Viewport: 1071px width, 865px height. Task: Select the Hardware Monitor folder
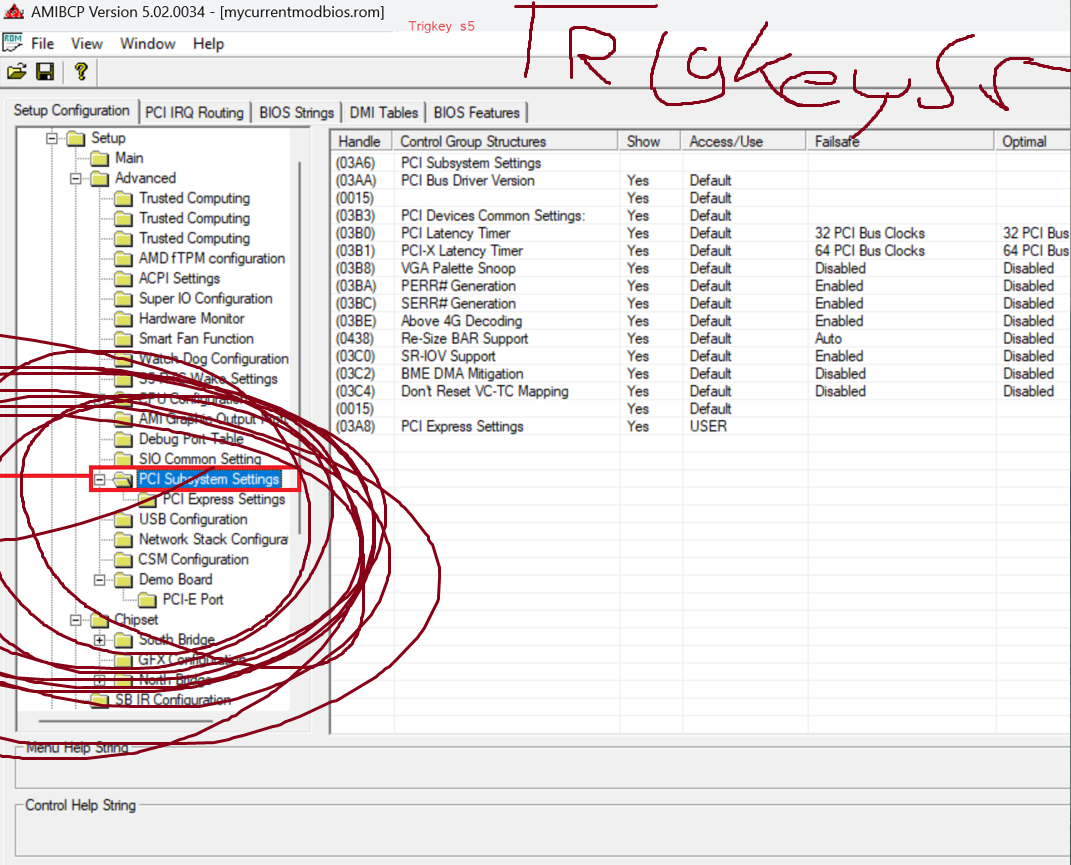coord(180,318)
